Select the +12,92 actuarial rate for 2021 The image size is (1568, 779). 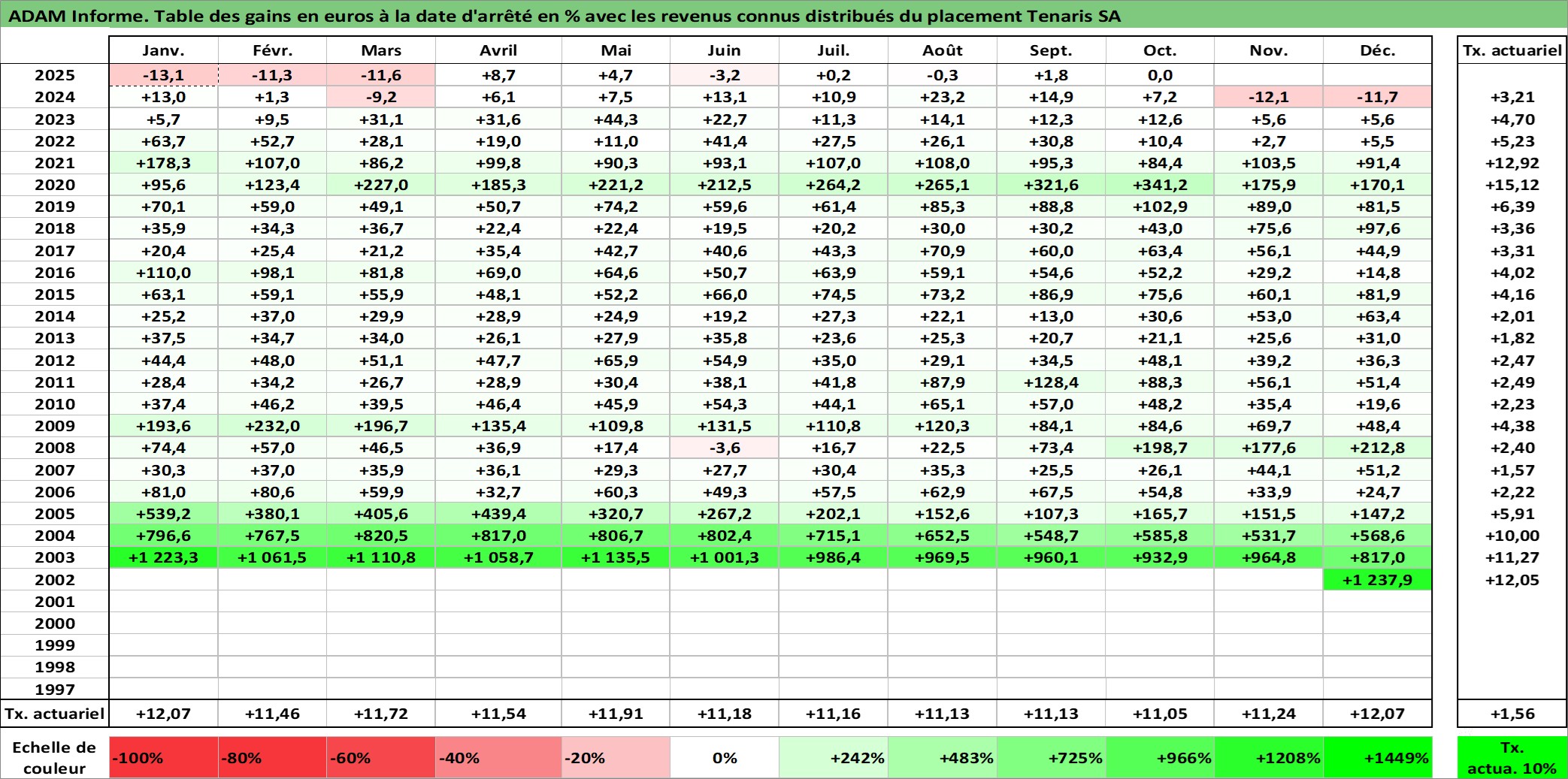(1512, 163)
